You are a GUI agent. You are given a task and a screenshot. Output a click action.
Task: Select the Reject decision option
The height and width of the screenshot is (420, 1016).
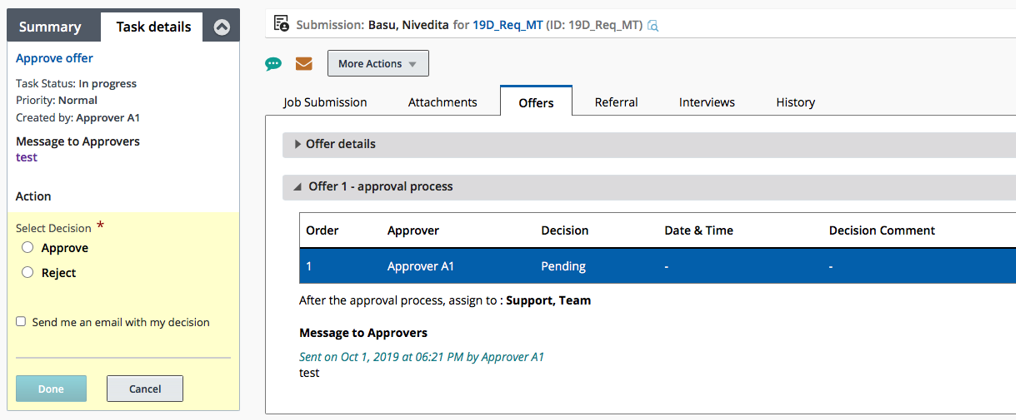28,273
